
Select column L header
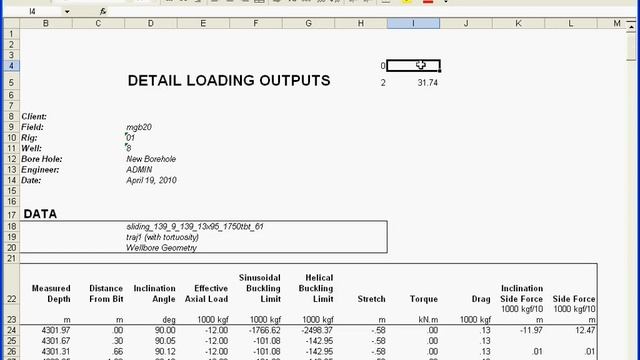pos(571,24)
